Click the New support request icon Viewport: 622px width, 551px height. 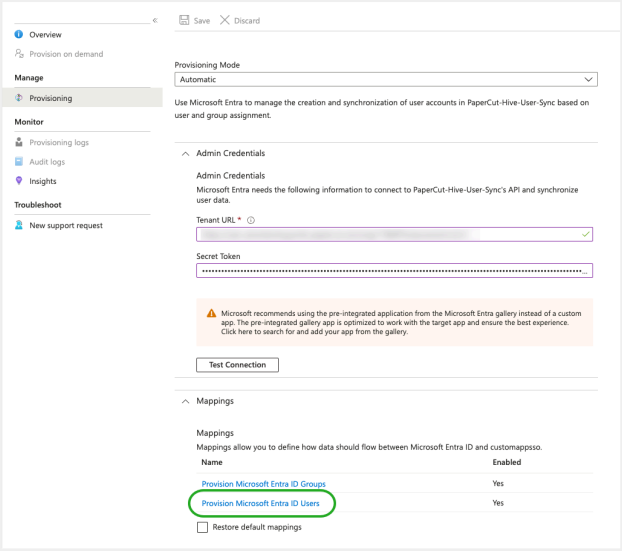click(19, 225)
